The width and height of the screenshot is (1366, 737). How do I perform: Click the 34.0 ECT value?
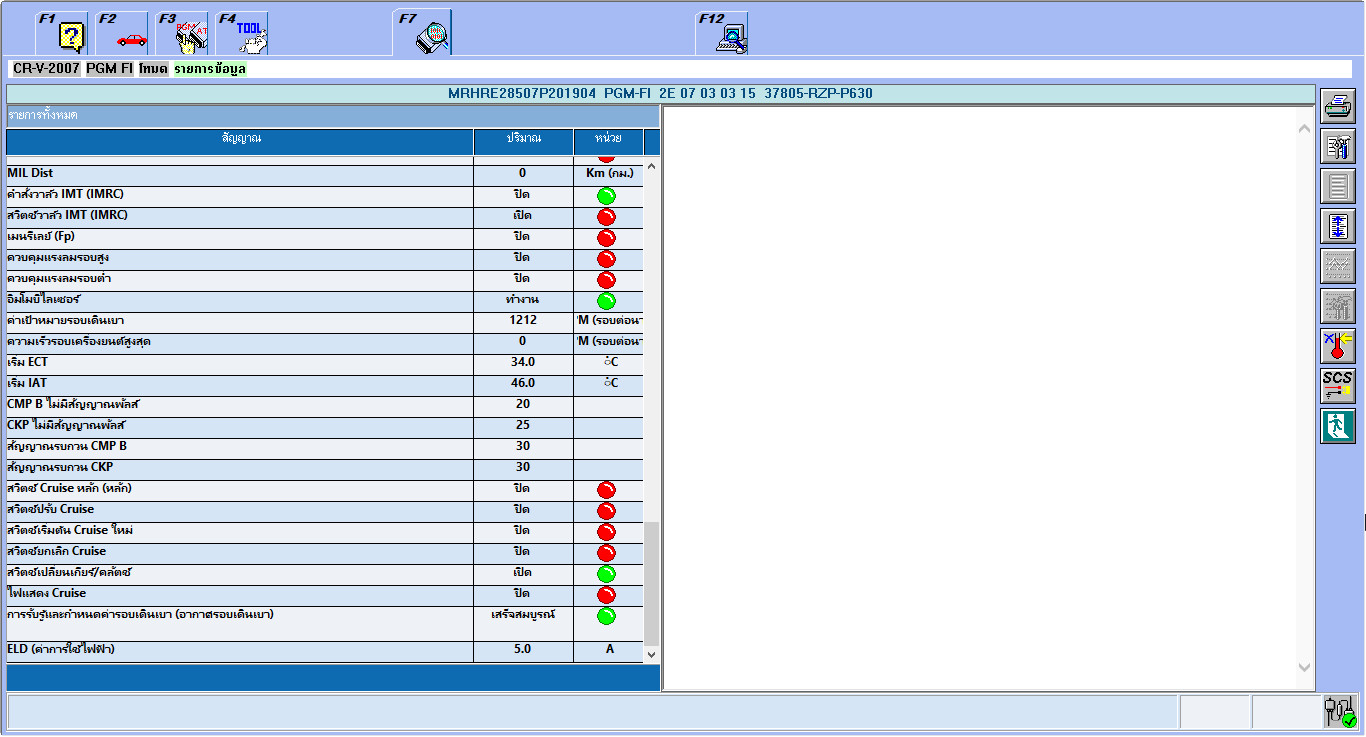click(523, 362)
